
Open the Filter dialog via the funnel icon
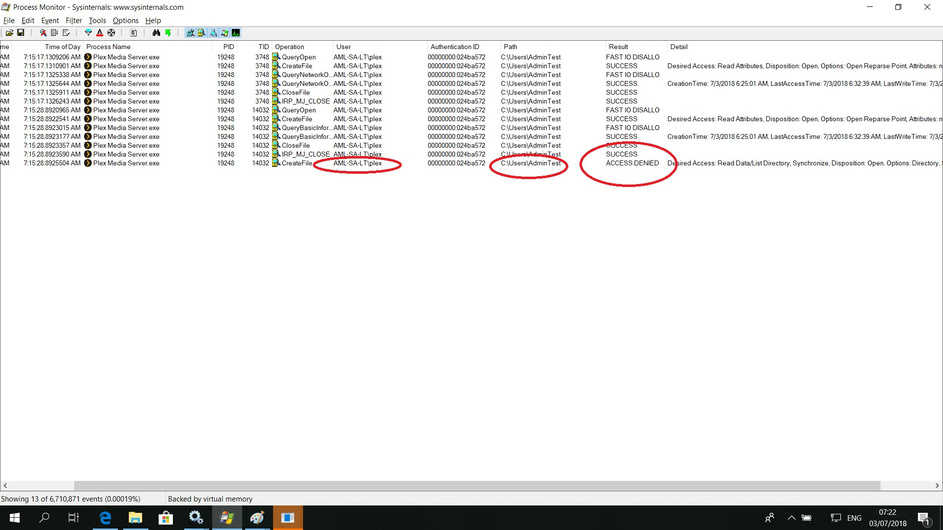click(88, 33)
